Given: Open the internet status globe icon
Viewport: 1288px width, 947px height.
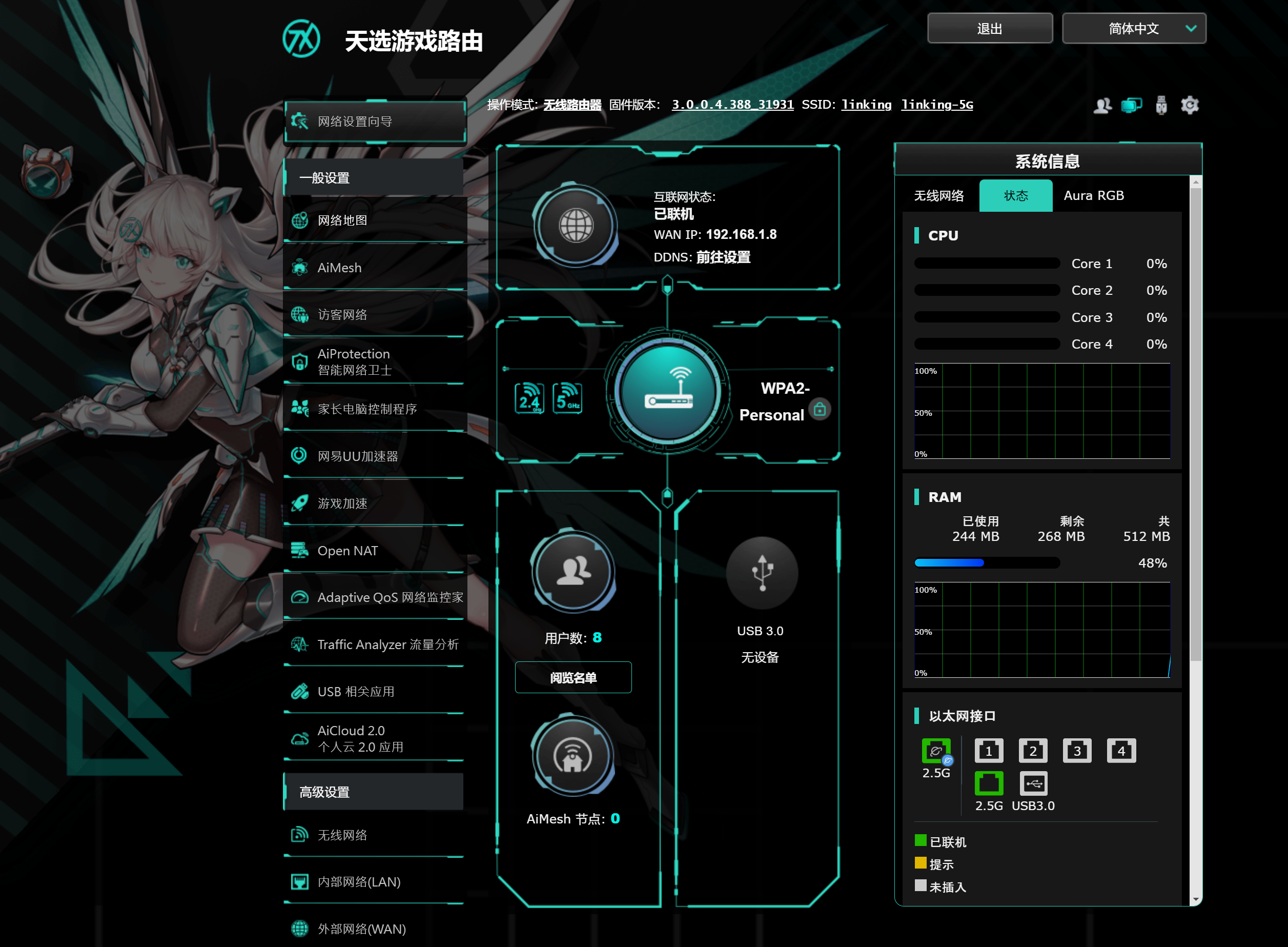Looking at the screenshot, I should pos(576,225).
